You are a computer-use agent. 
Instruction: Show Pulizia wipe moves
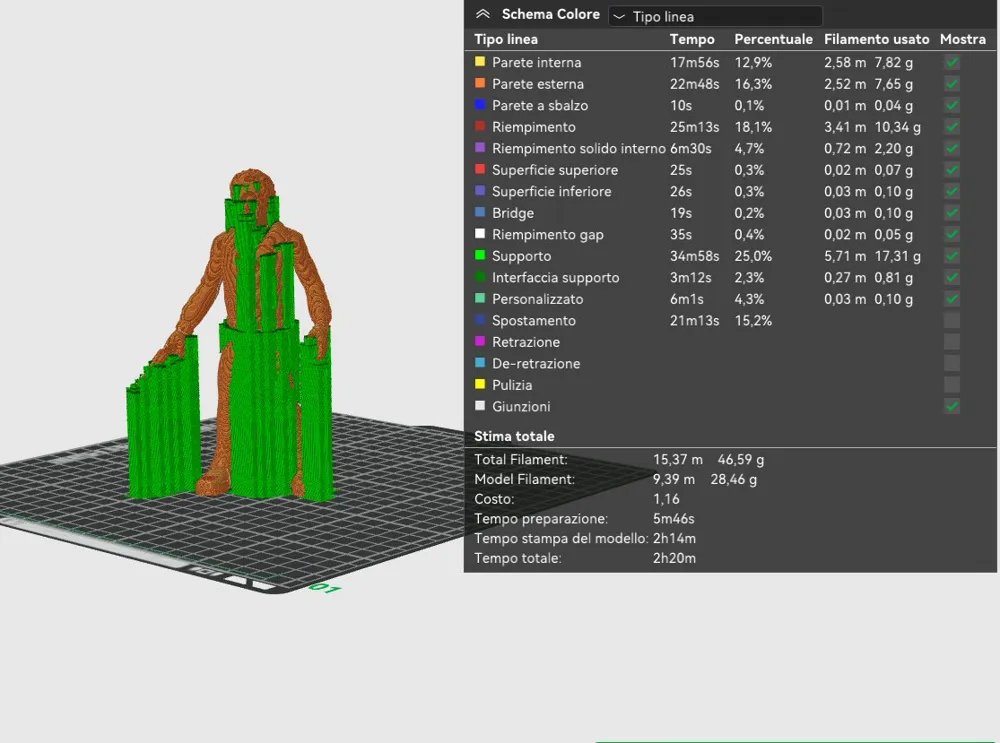pos(952,385)
